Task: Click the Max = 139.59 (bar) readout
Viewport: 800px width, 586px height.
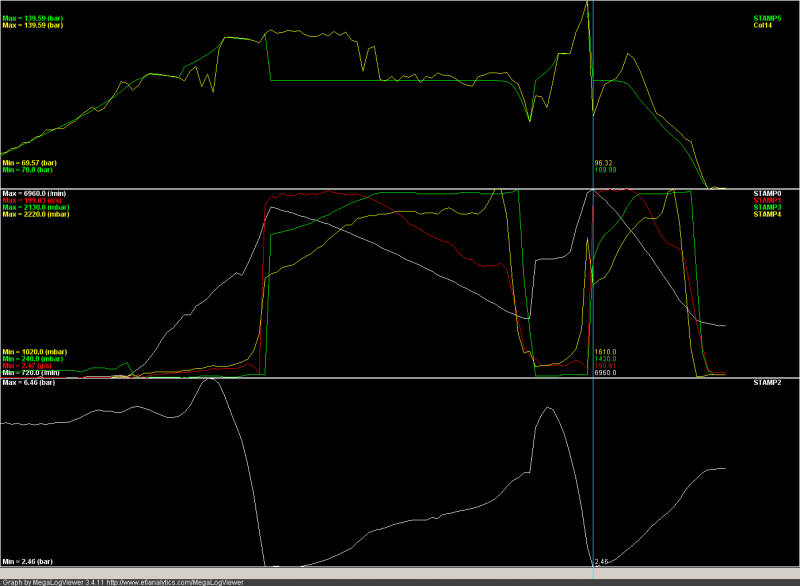Action: tap(35, 17)
